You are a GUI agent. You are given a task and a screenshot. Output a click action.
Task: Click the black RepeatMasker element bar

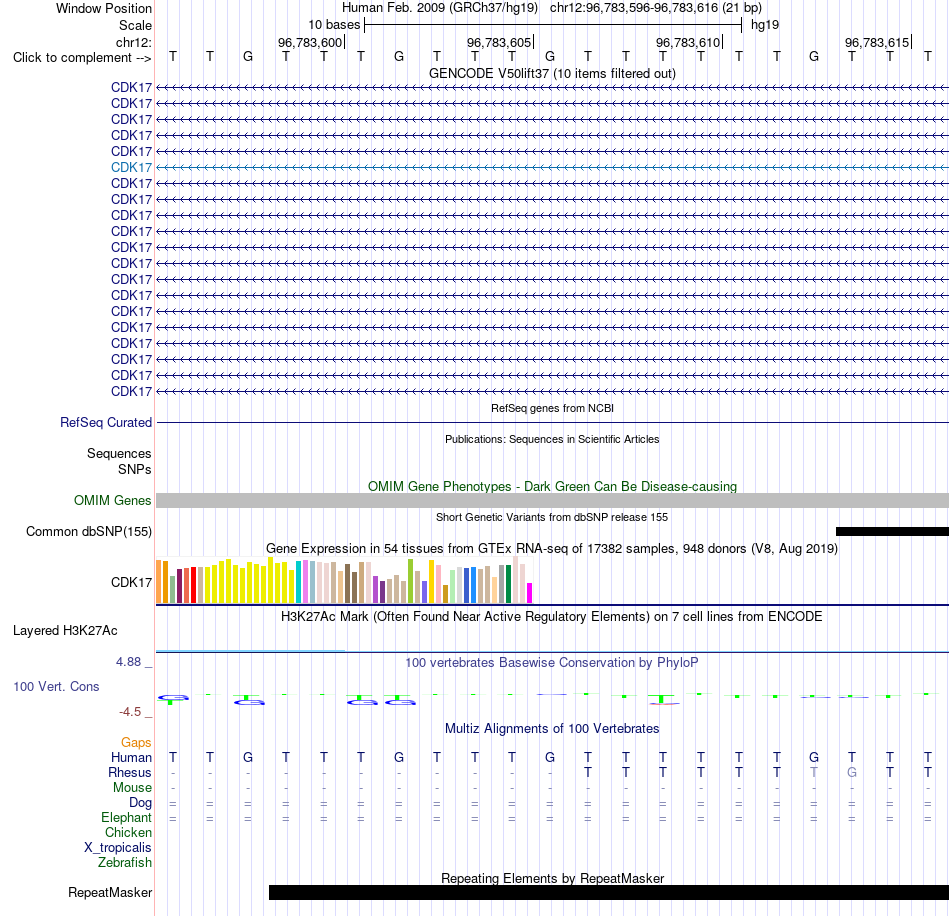point(609,892)
